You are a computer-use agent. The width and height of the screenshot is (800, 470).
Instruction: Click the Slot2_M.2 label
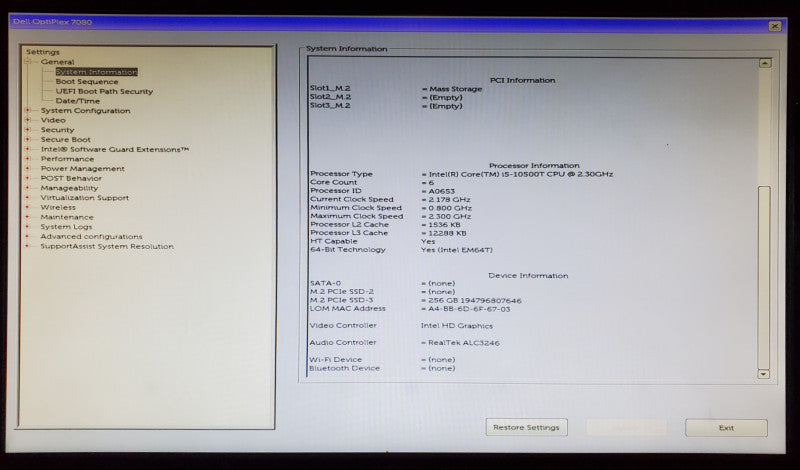click(330, 97)
